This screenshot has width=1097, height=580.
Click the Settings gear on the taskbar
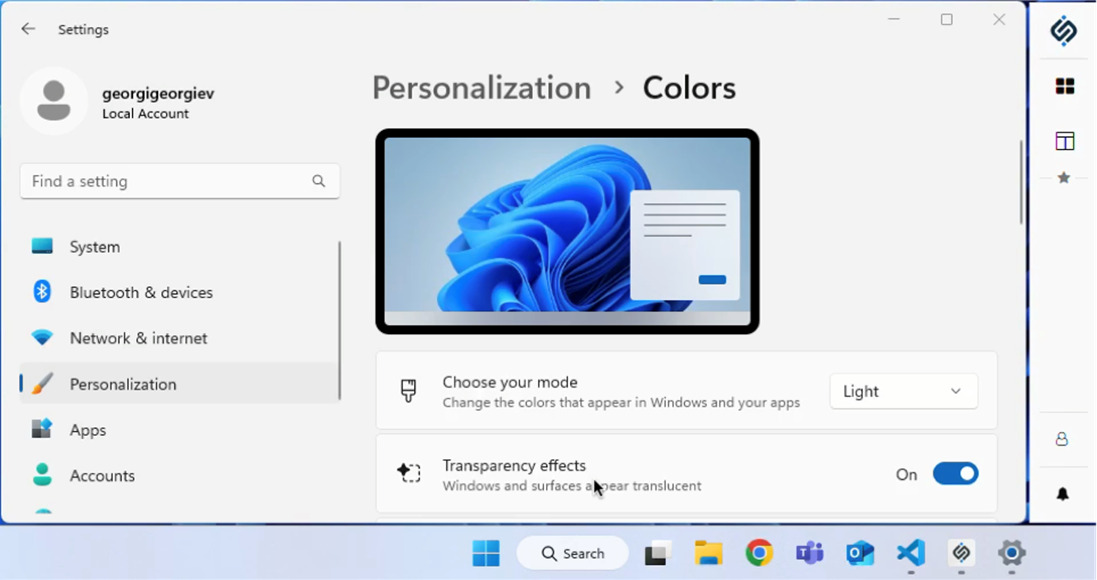point(1012,553)
